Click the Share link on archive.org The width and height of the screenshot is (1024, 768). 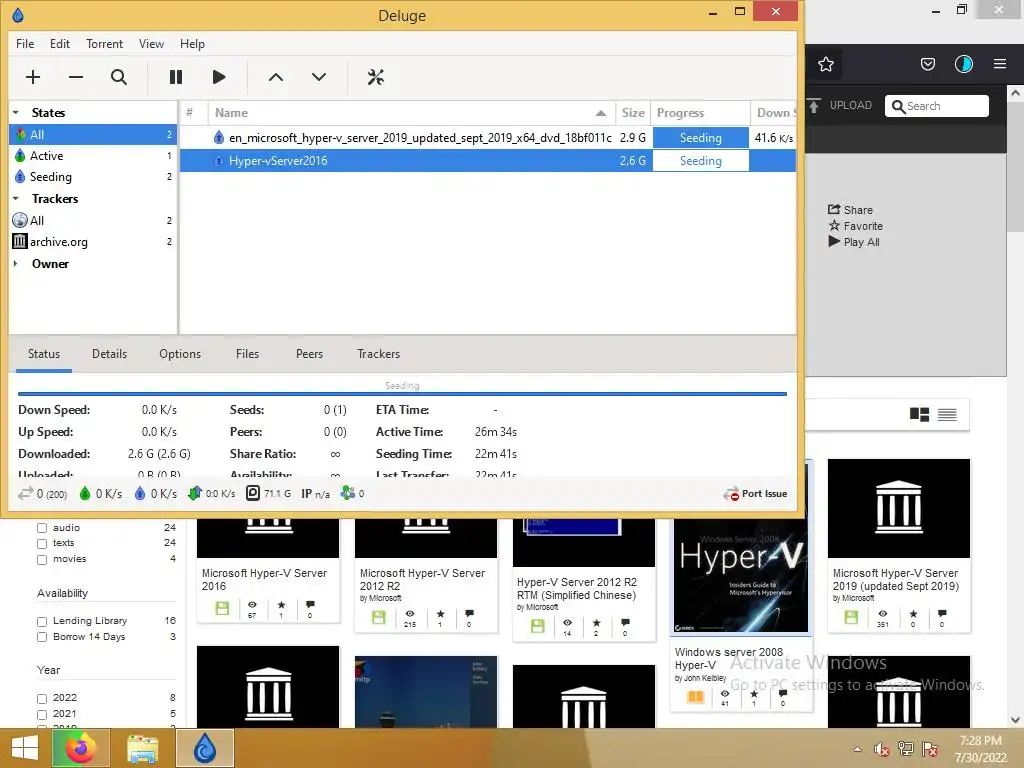(850, 210)
